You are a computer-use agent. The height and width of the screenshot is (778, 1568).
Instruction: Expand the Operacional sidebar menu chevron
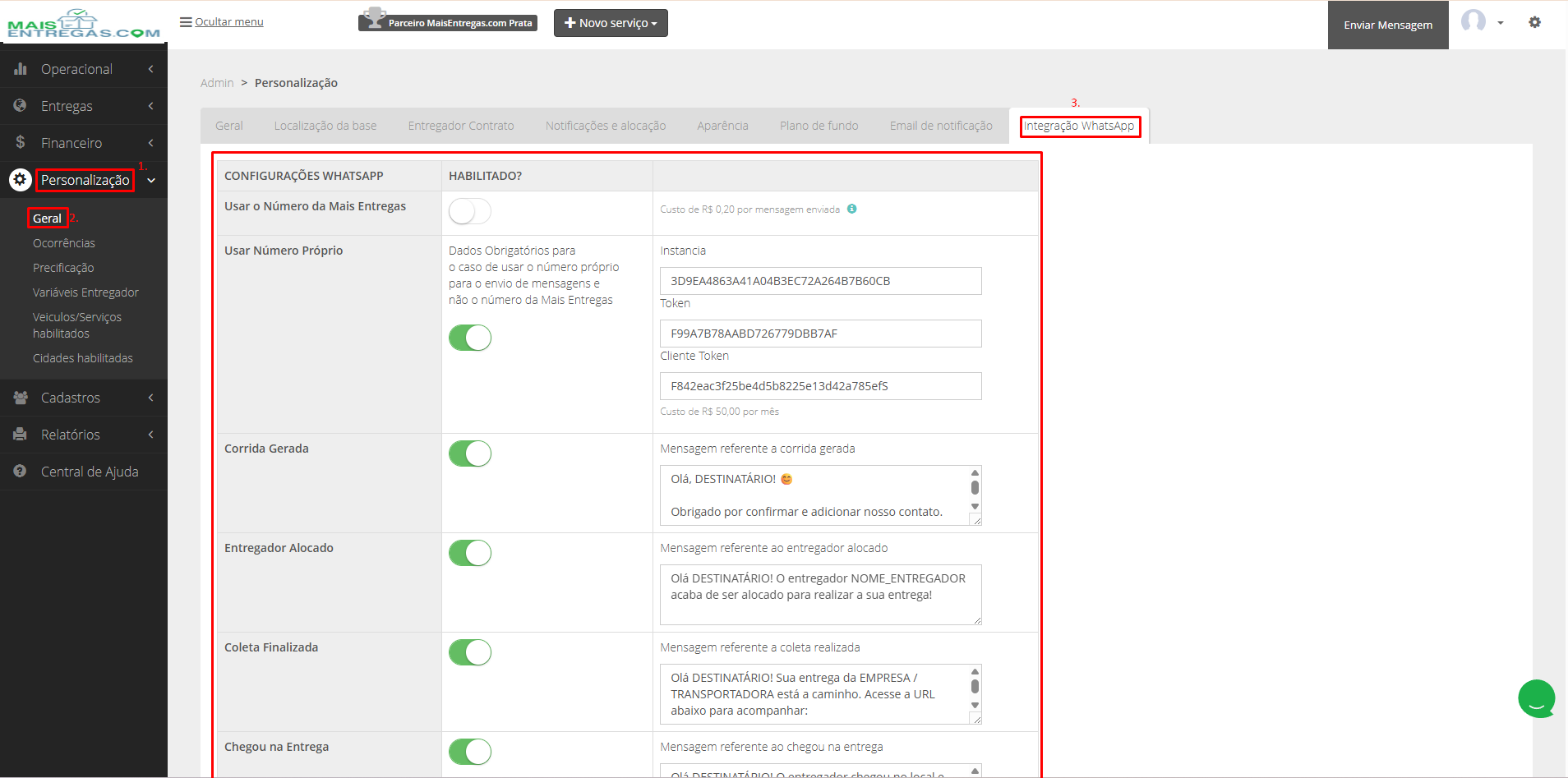point(151,69)
